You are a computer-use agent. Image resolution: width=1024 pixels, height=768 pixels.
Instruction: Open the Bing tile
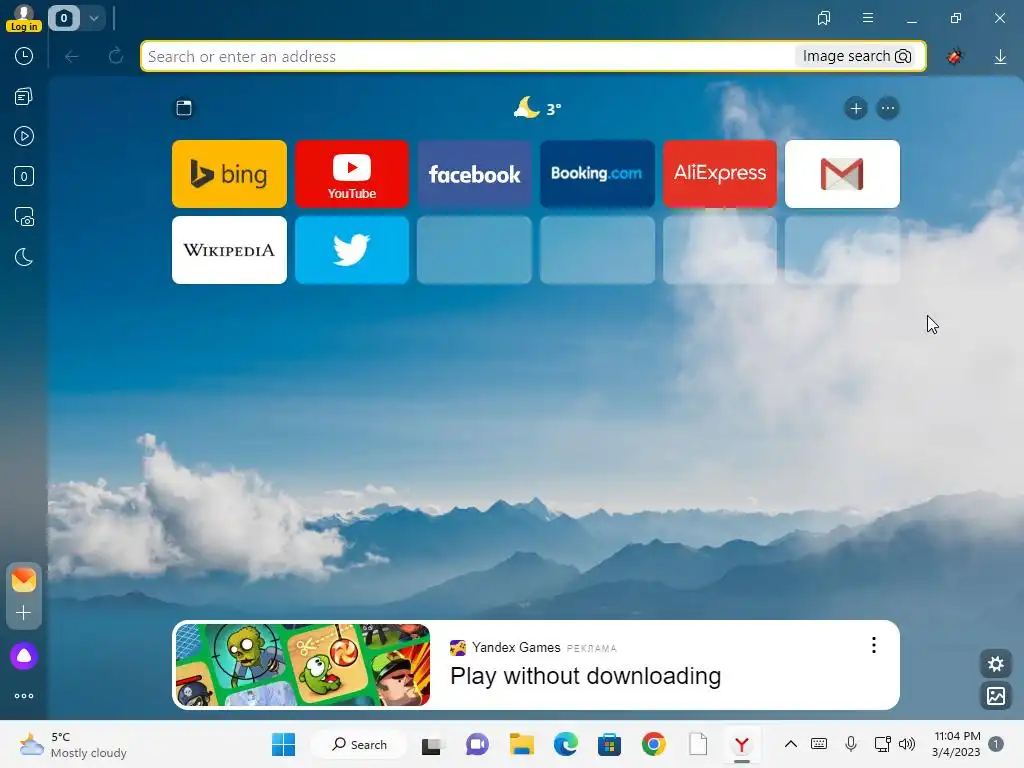pyautogui.click(x=229, y=174)
